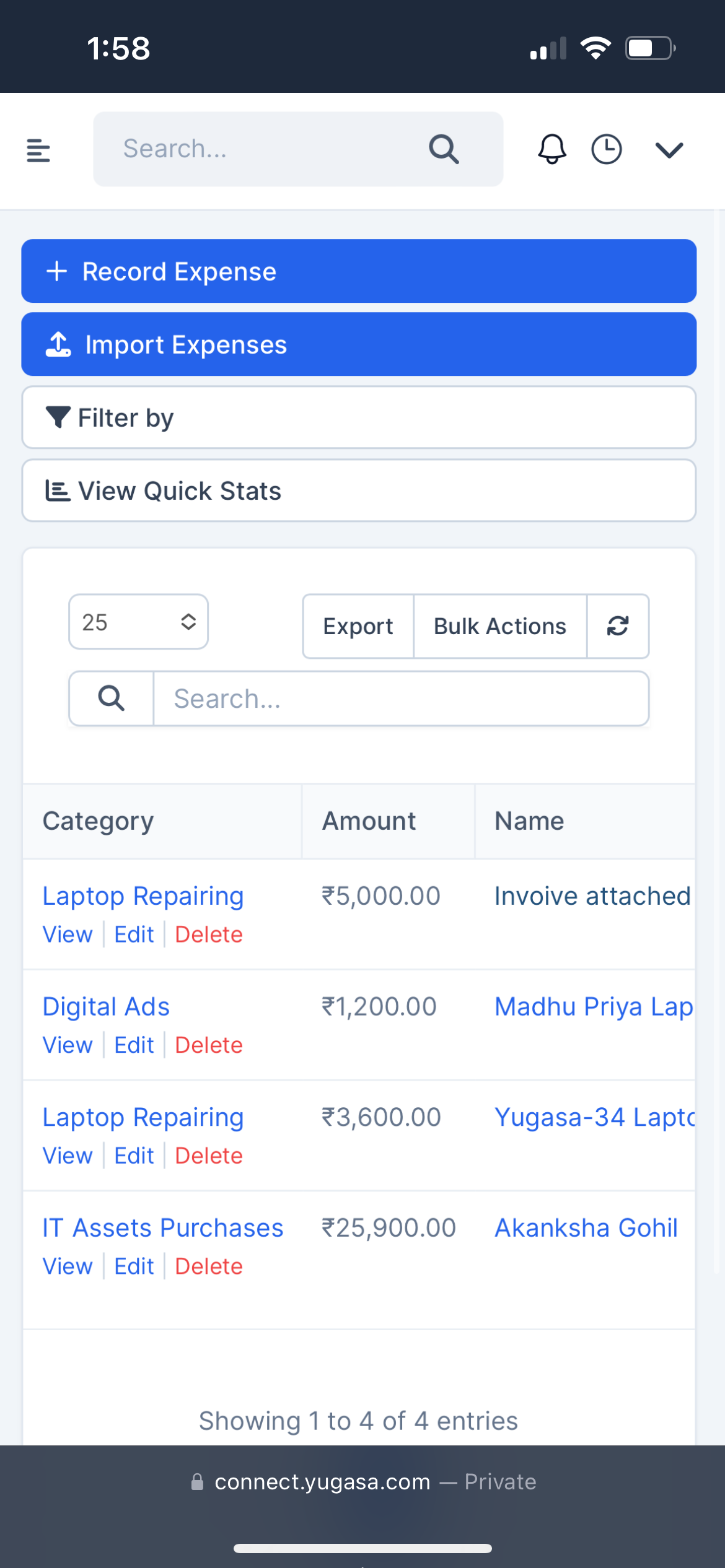Click the magnifier in the top search bar
The image size is (725, 1568).
(442, 149)
